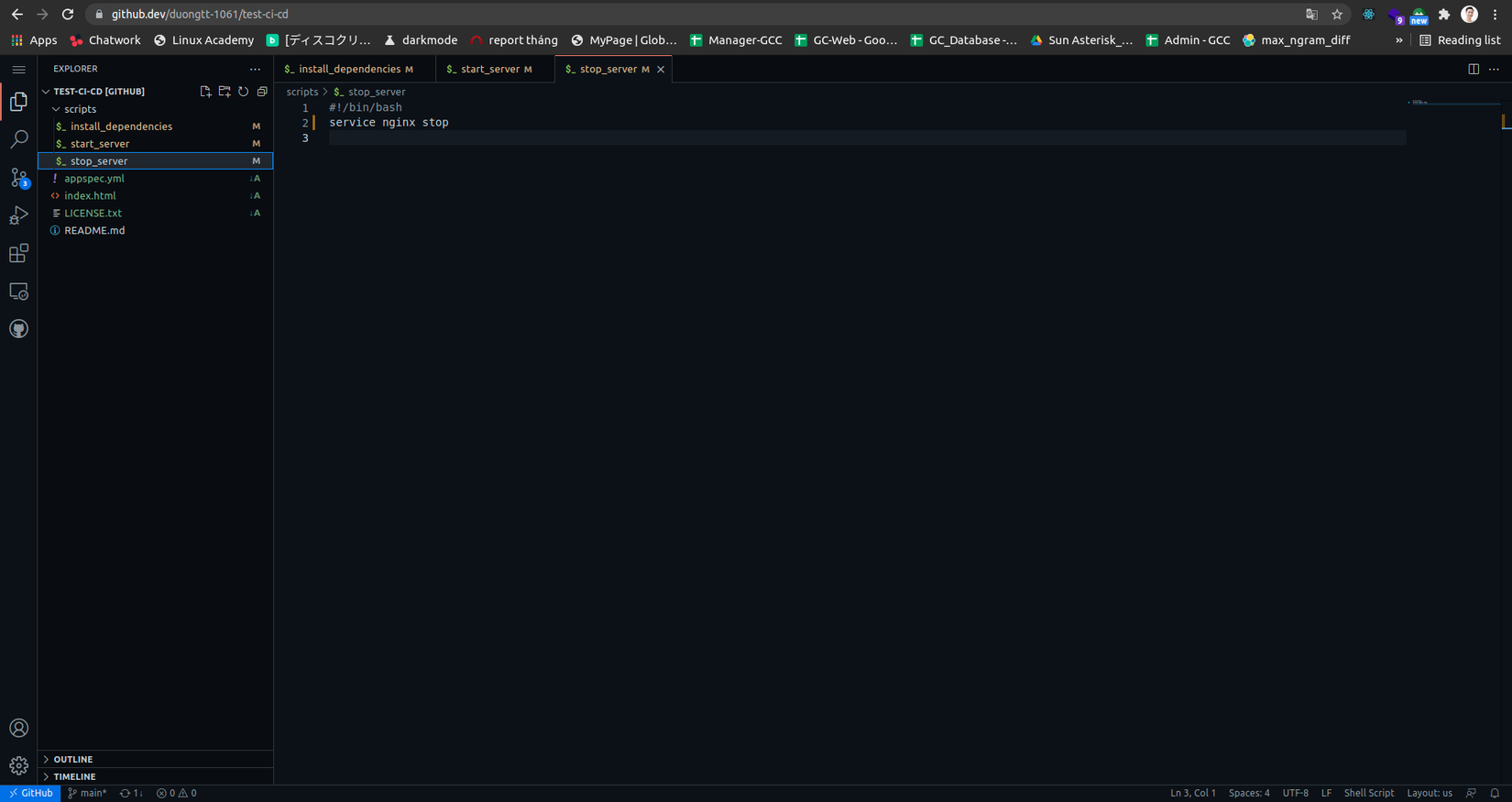
Task: Go to line via Ln 3, Col 1
Action: (x=1193, y=794)
